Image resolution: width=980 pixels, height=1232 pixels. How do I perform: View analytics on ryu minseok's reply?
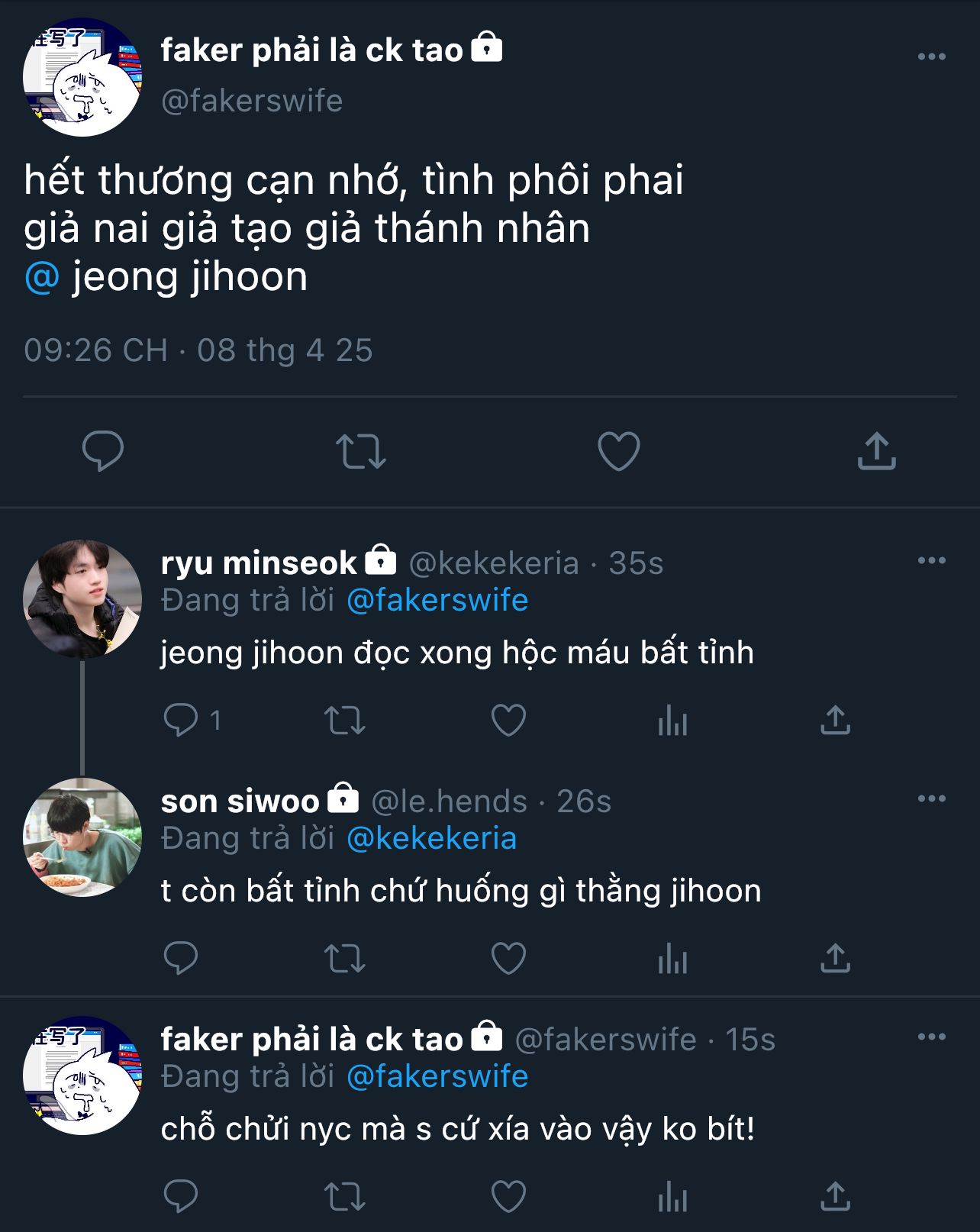click(672, 720)
